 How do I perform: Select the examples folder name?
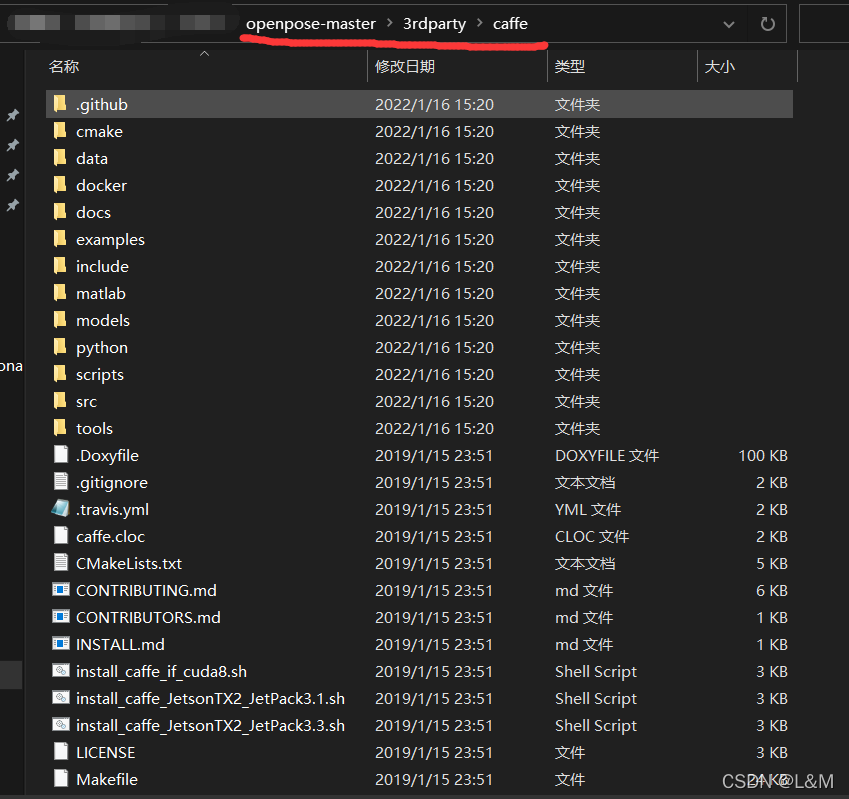coord(110,239)
